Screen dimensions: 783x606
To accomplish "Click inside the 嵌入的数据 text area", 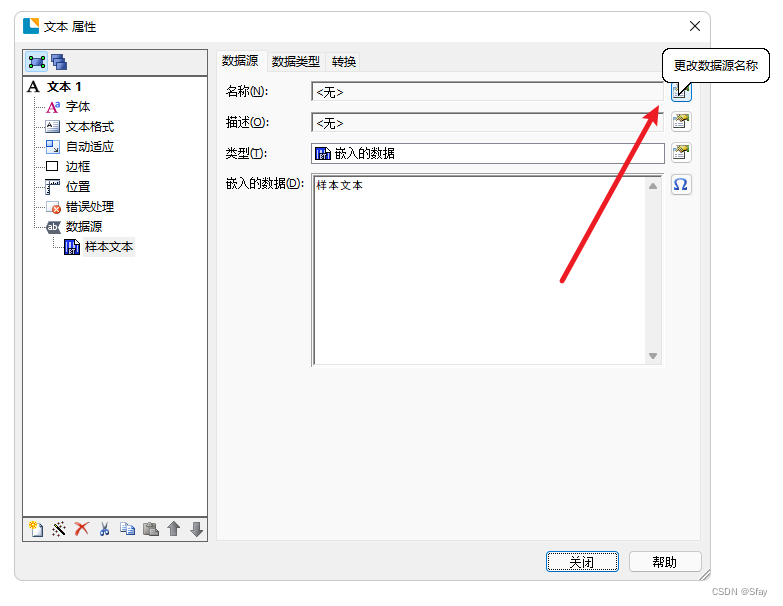I will coord(479,270).
